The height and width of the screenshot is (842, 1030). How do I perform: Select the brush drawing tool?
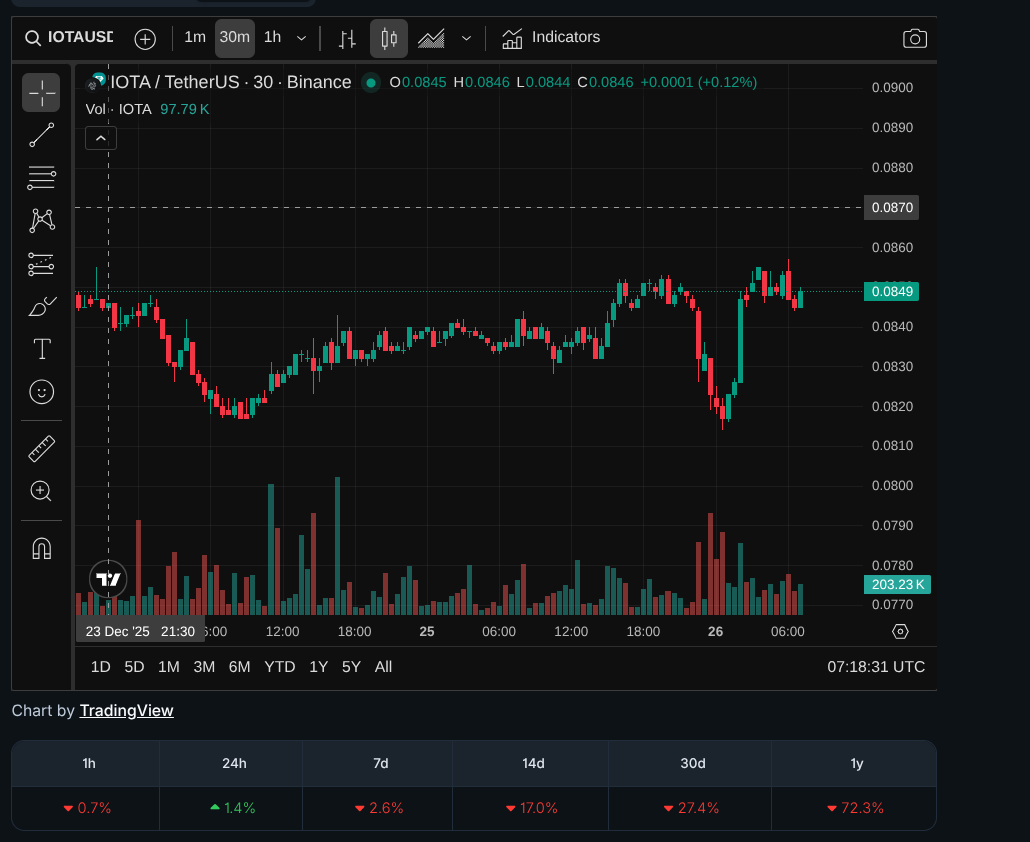[x=41, y=307]
